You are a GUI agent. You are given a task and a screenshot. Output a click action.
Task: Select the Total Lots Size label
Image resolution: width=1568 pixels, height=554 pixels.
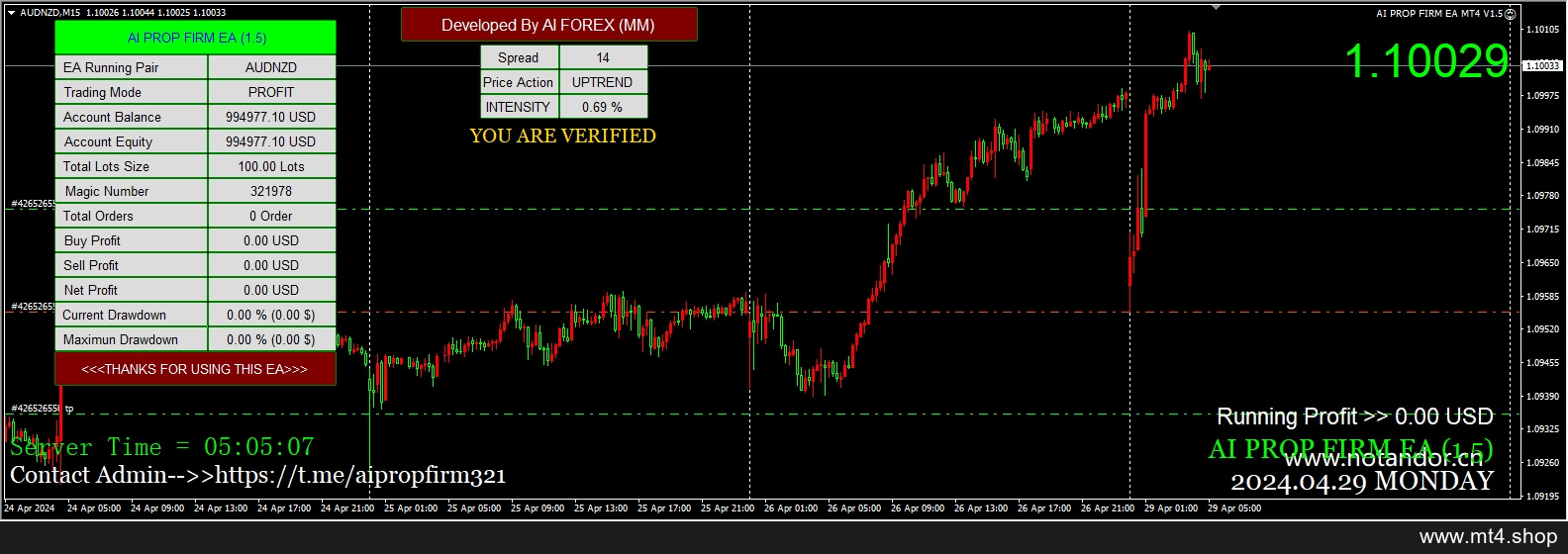click(132, 166)
